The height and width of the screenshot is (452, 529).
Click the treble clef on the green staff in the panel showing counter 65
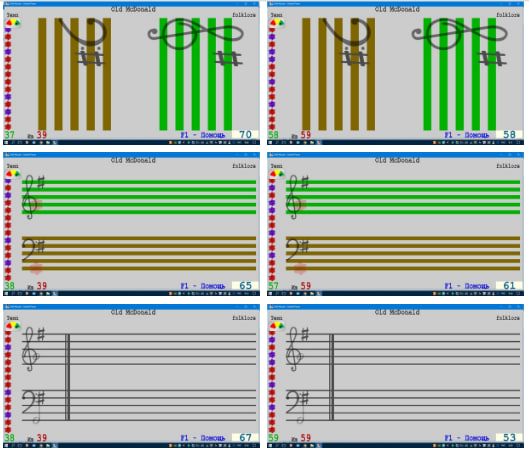coord(30,197)
